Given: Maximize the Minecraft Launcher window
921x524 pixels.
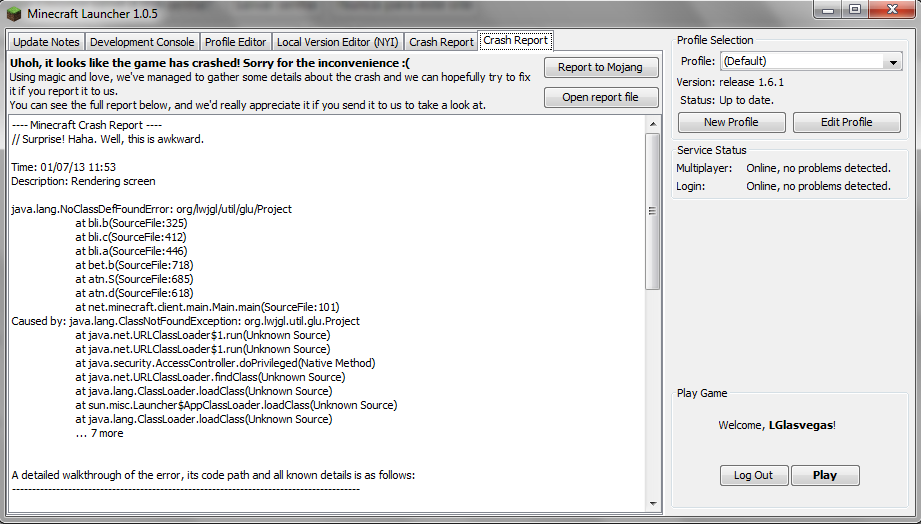Looking at the screenshot, I should tap(855, 9).
